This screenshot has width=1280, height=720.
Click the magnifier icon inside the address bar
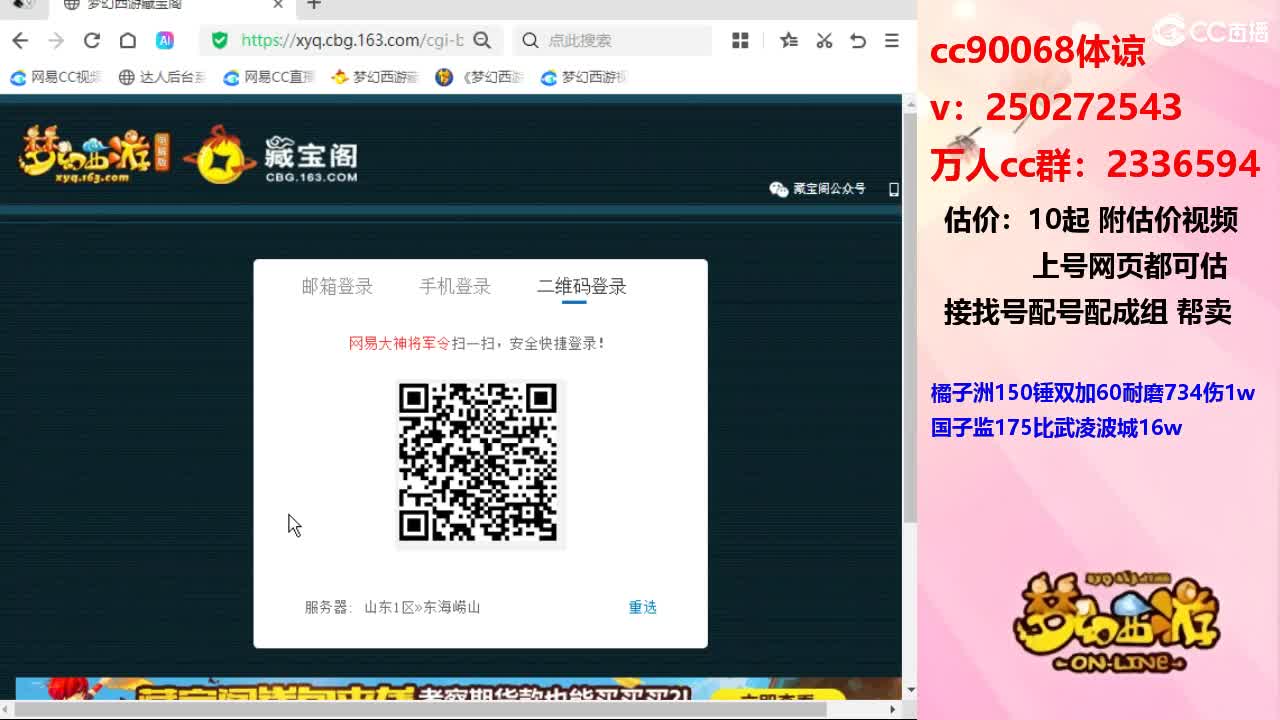tap(482, 40)
